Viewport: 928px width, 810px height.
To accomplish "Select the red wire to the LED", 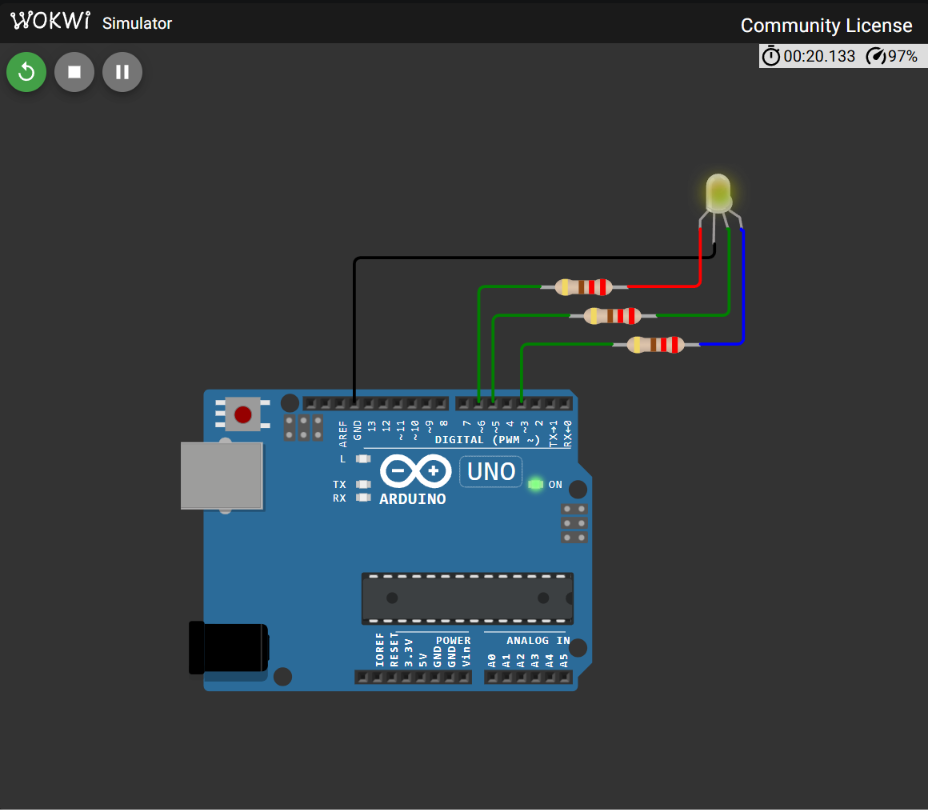I will (x=700, y=260).
